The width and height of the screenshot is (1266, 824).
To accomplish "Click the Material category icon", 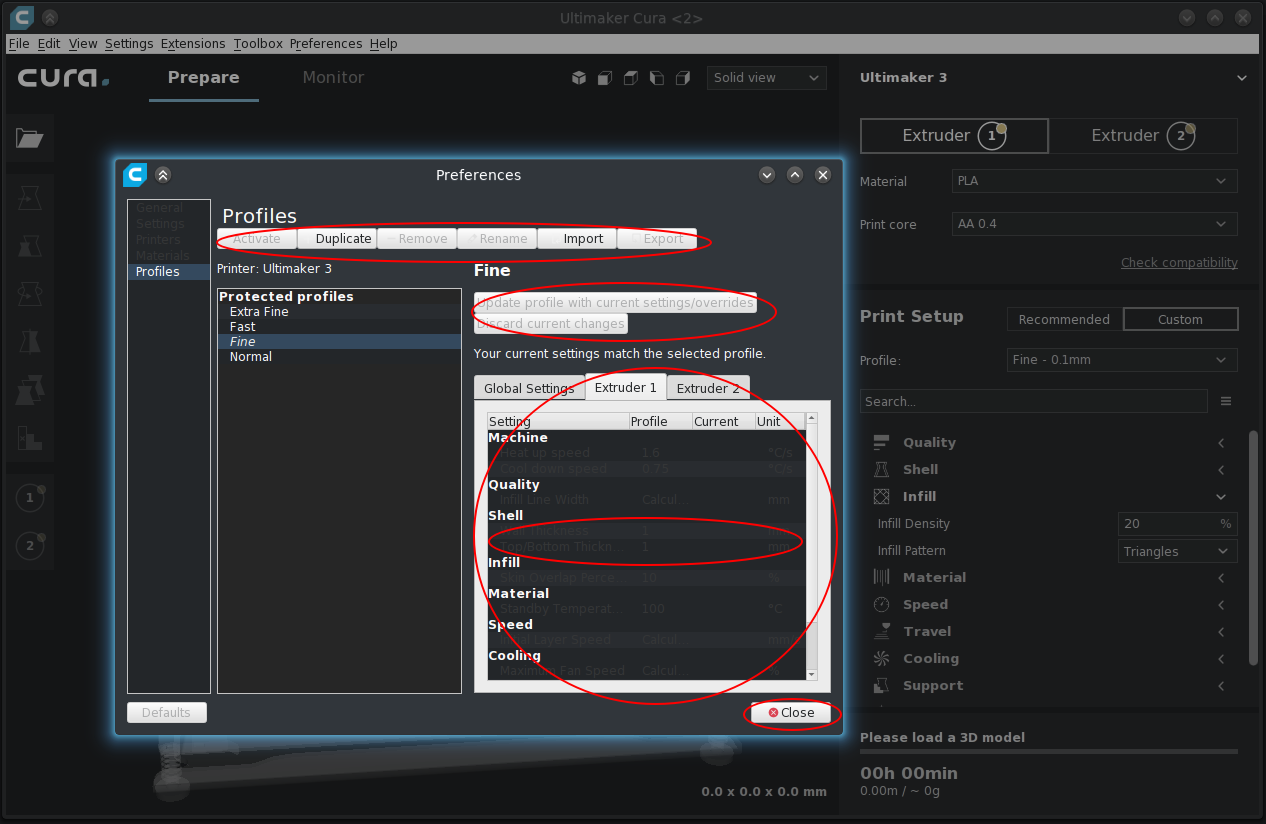I will [x=881, y=577].
